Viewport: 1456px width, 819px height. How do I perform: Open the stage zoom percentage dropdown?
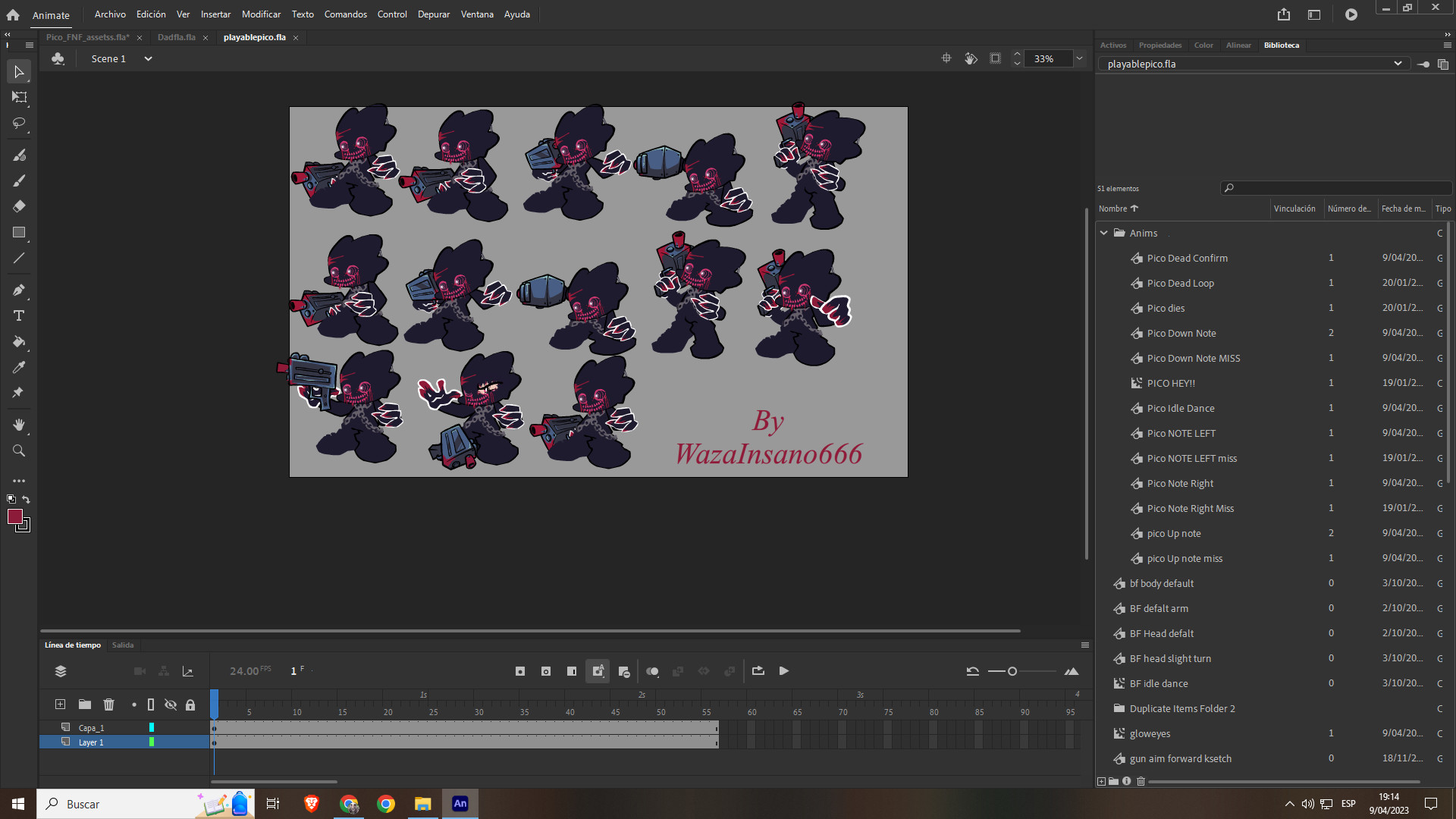pos(1079,58)
